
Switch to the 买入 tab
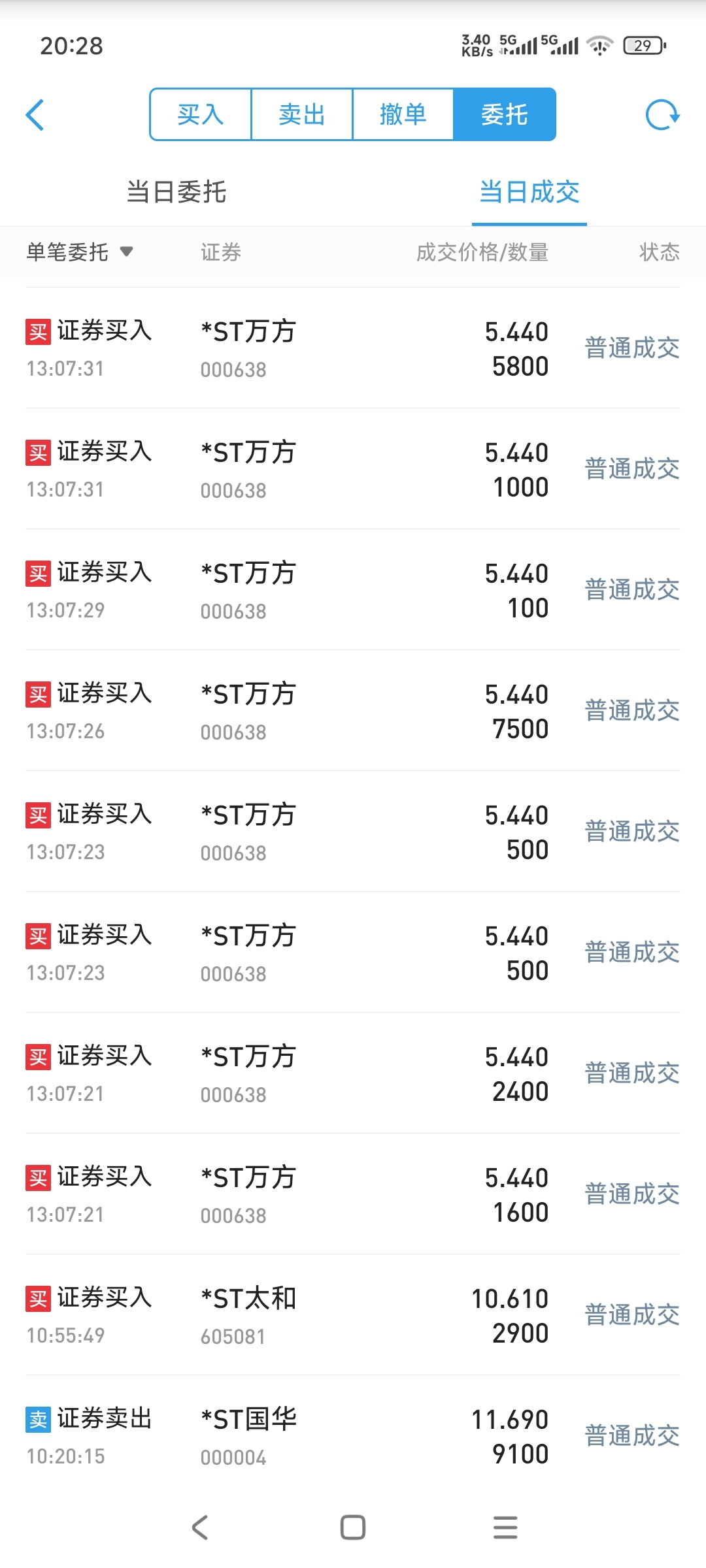tap(201, 114)
